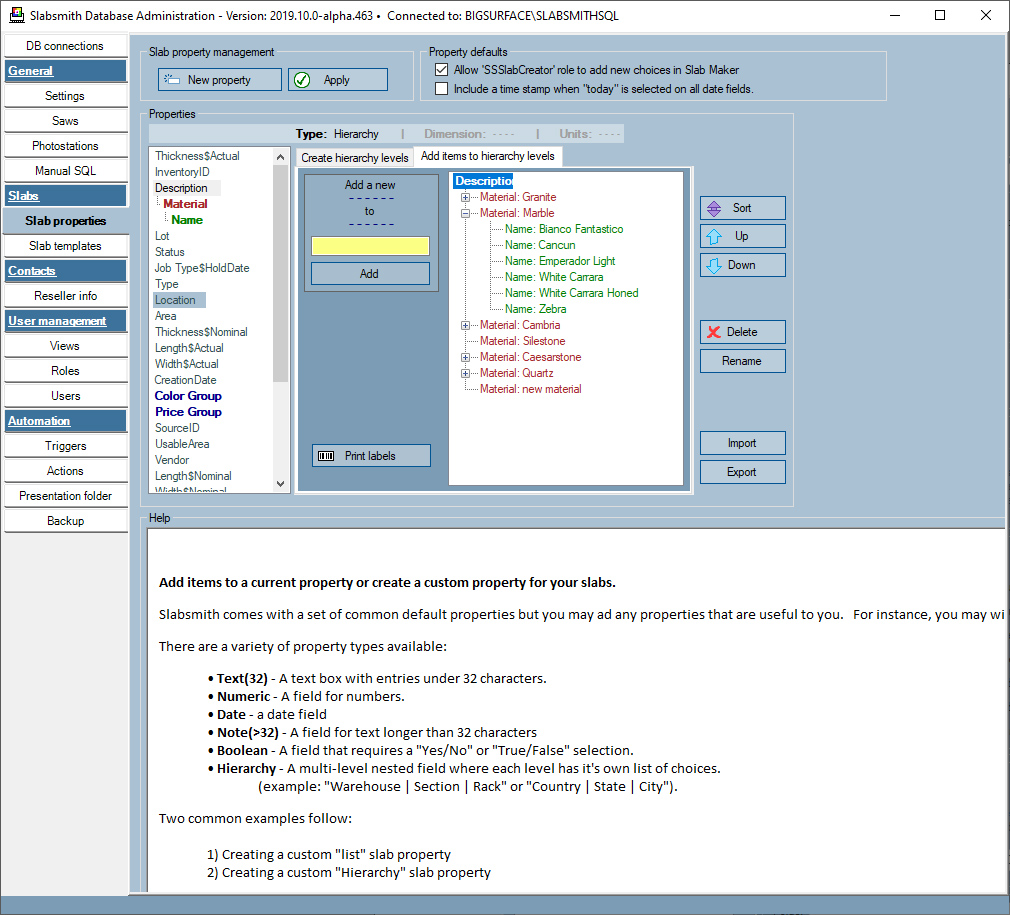This screenshot has height=915, width=1010.
Task: Select Color Group property
Action: [188, 396]
